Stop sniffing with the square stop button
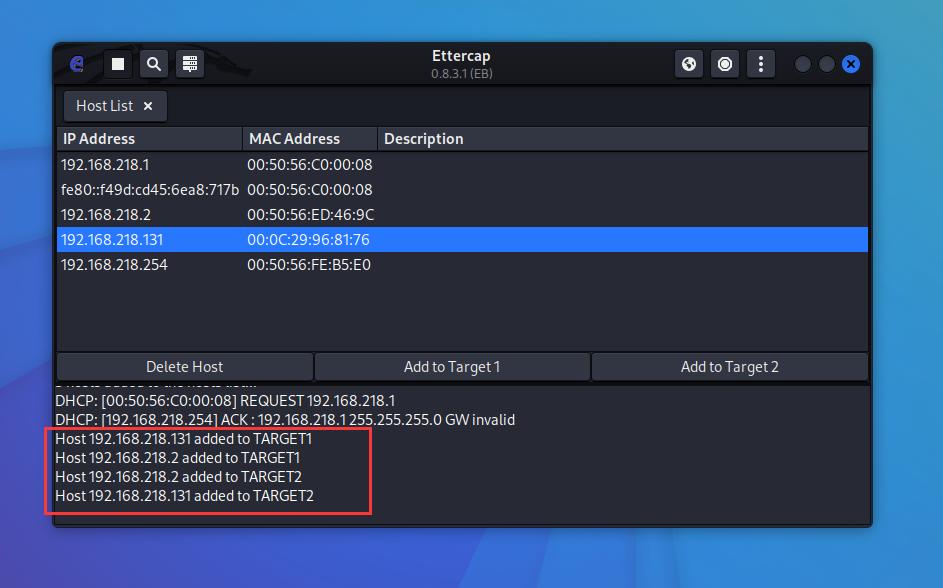Image resolution: width=943 pixels, height=588 pixels. pos(118,64)
